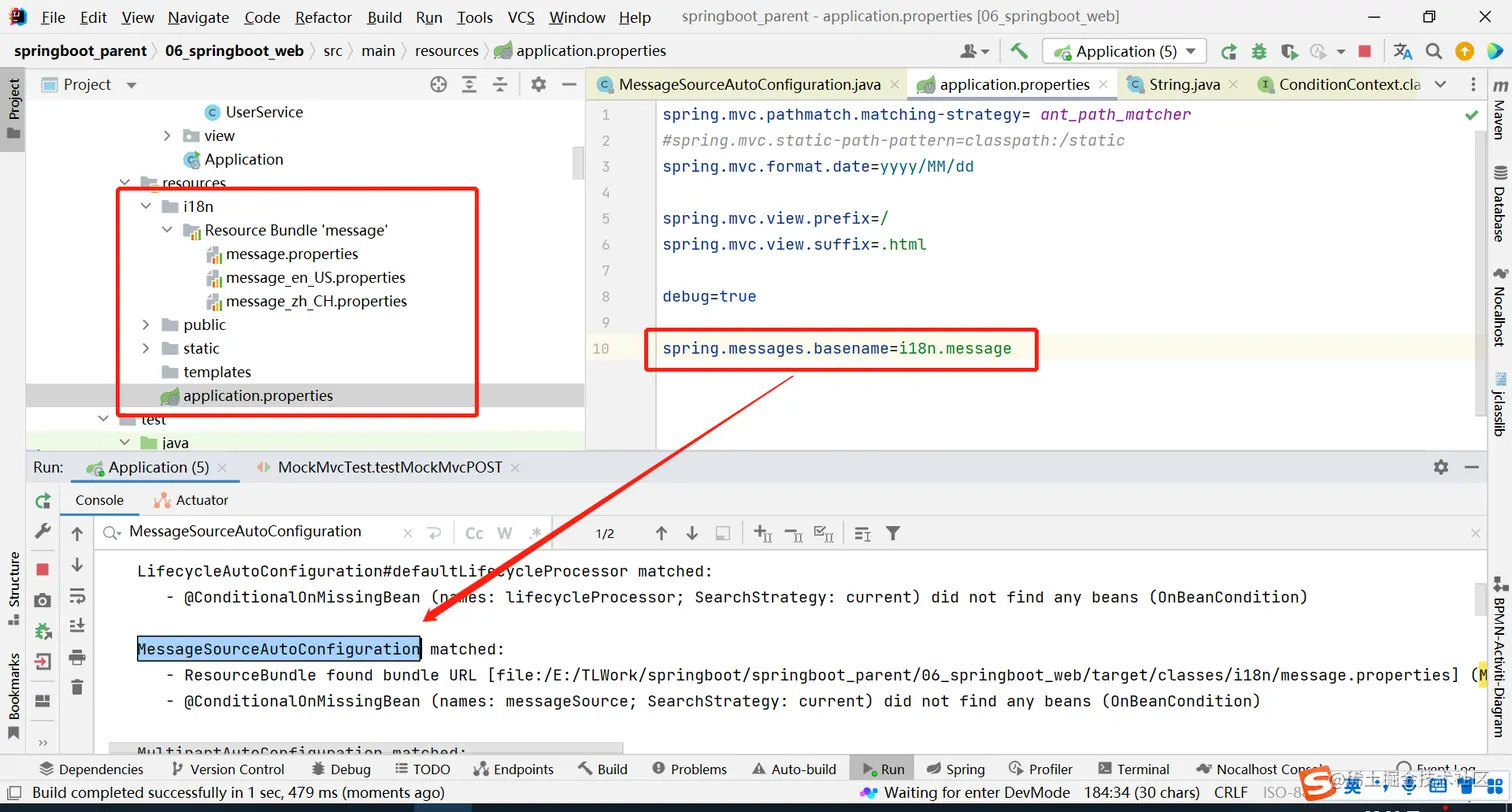Switch to the Actuator tab
Viewport: 1512px width, 812px height.
[191, 500]
